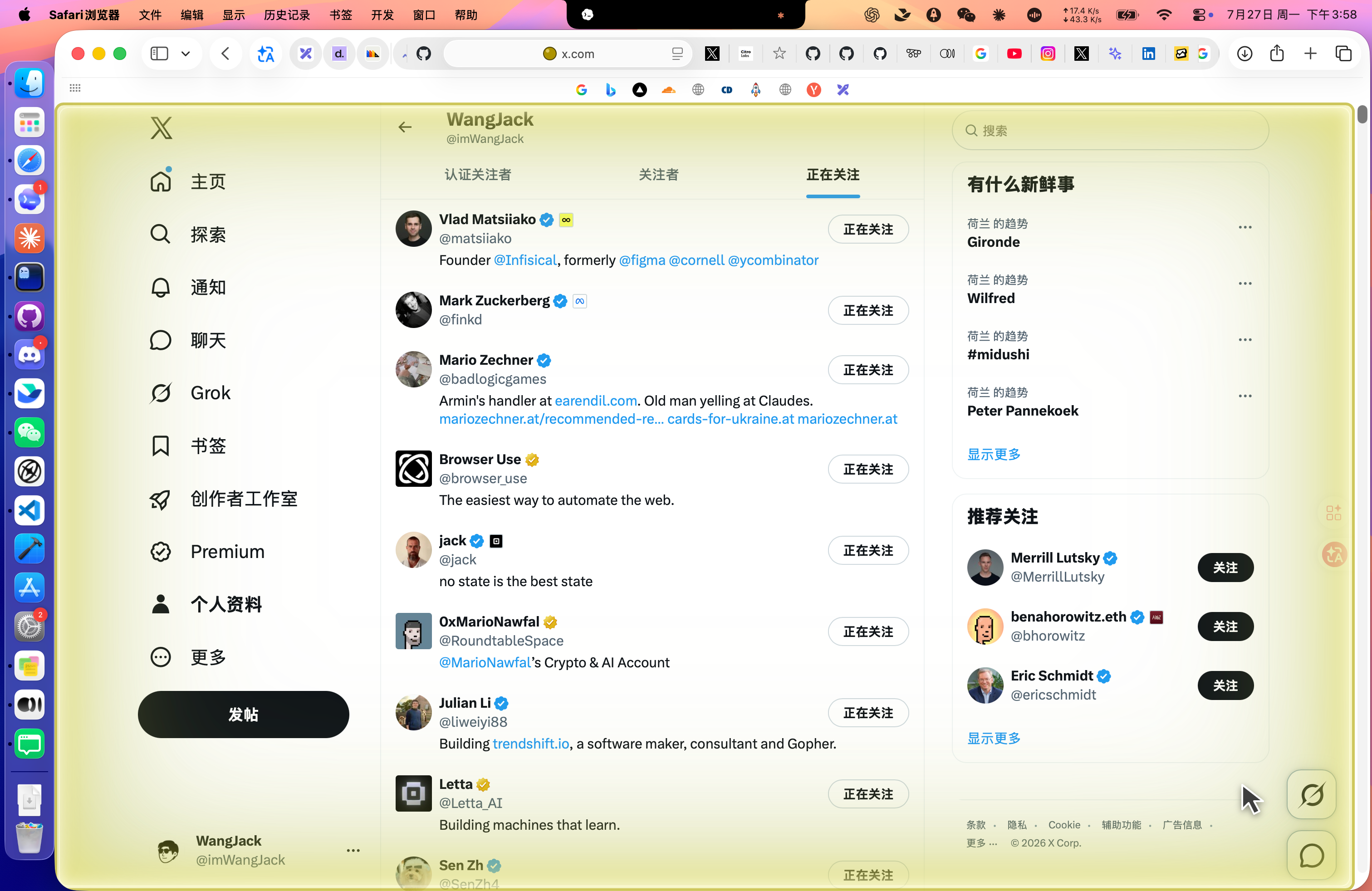Open trendshift.io link in Julian Li bio
The width and height of the screenshot is (1372, 891).
click(531, 744)
